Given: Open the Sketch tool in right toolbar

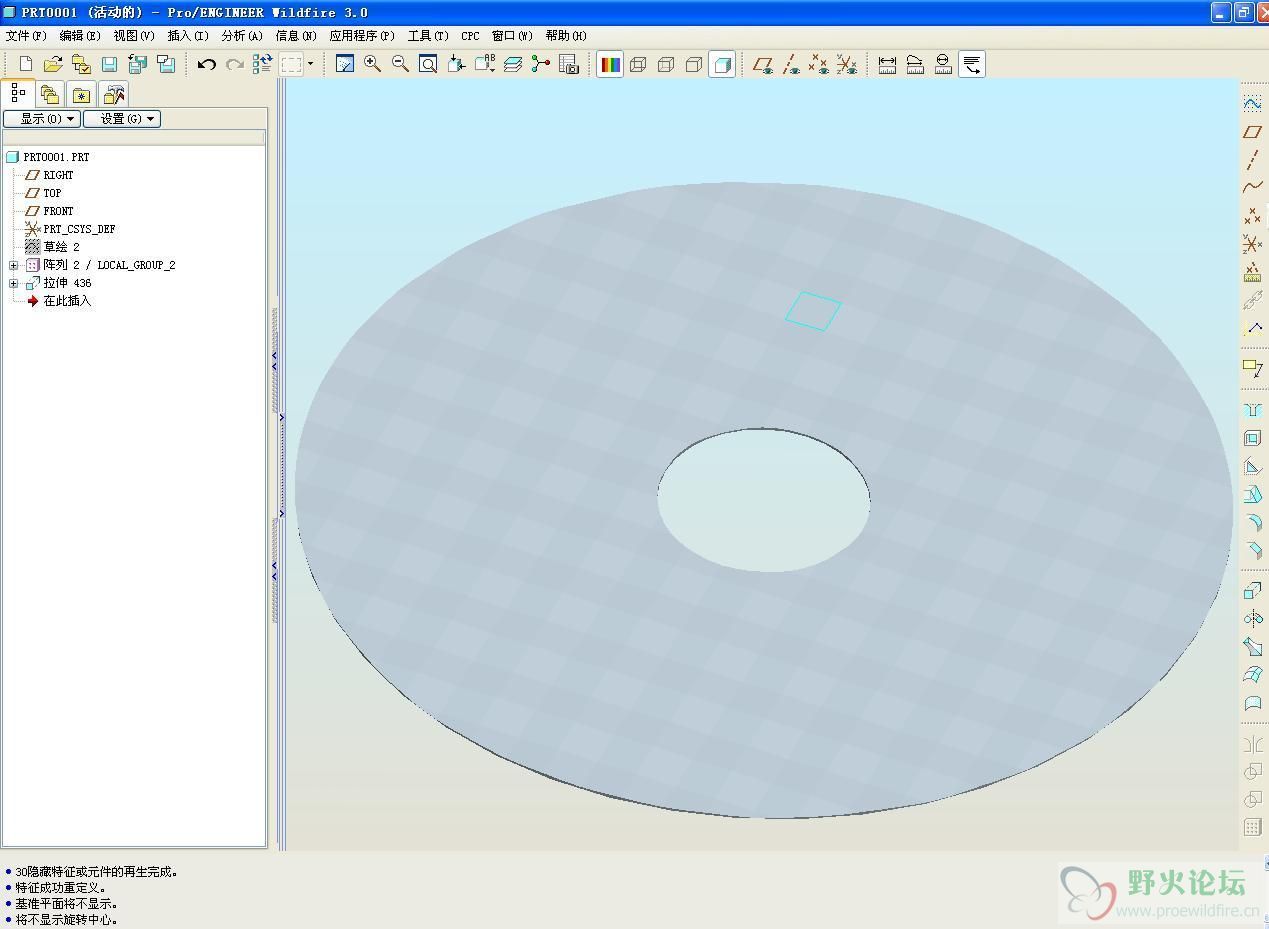Looking at the screenshot, I should coord(1252,103).
